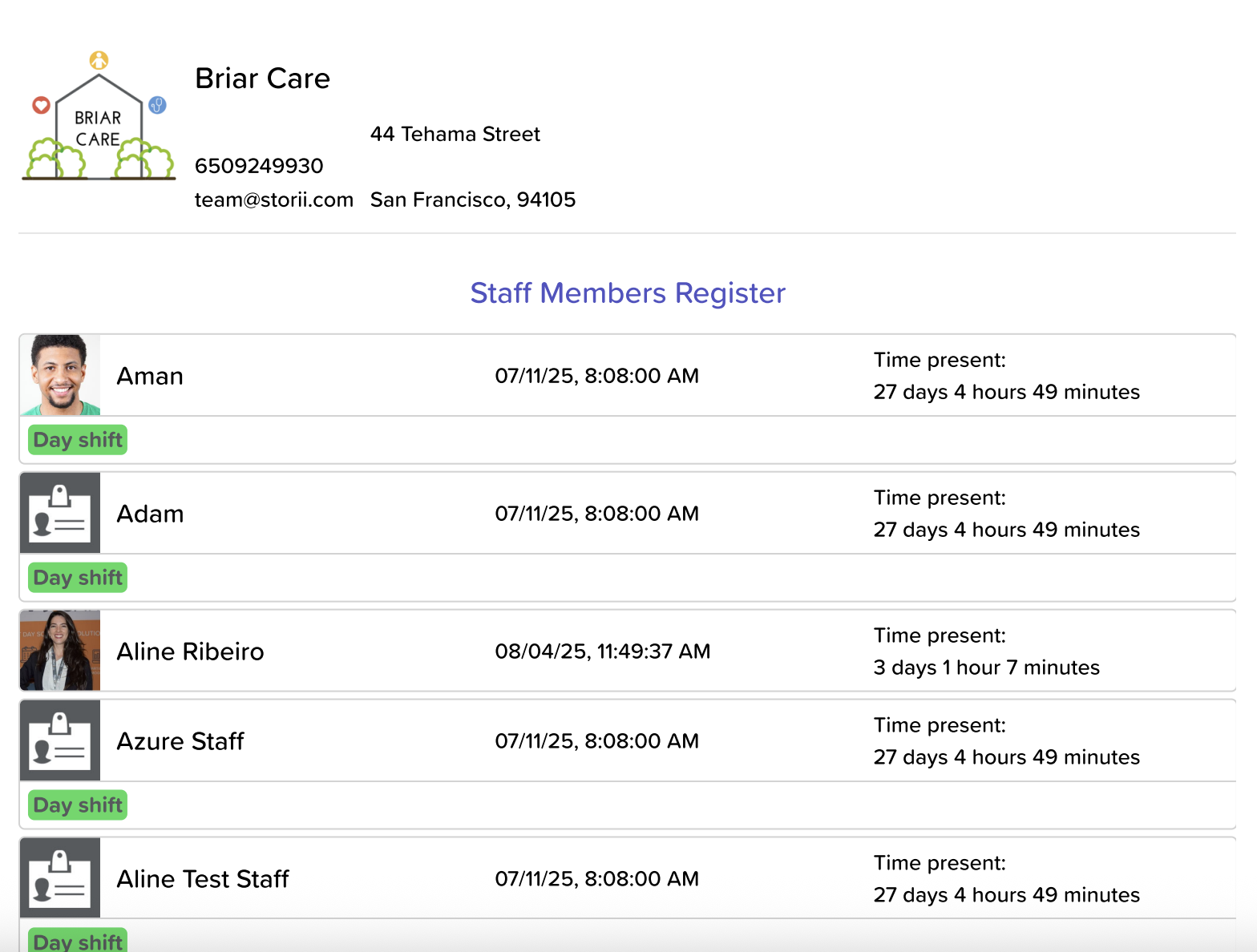Click the Day shift tag under Adam
Screen dimensions: 1257x952
(x=78, y=578)
